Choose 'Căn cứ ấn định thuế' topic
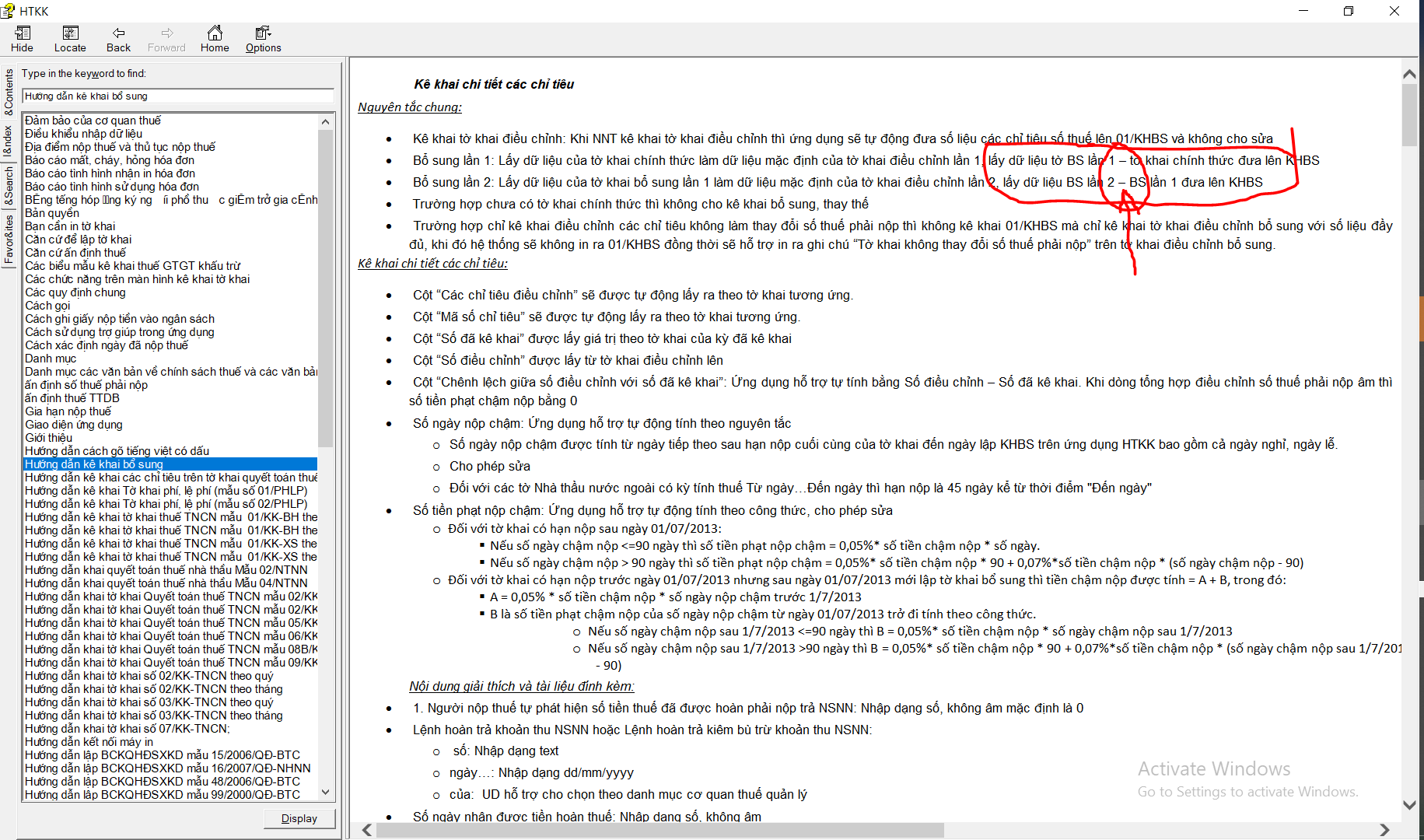The height and width of the screenshot is (840, 1424). [75, 253]
